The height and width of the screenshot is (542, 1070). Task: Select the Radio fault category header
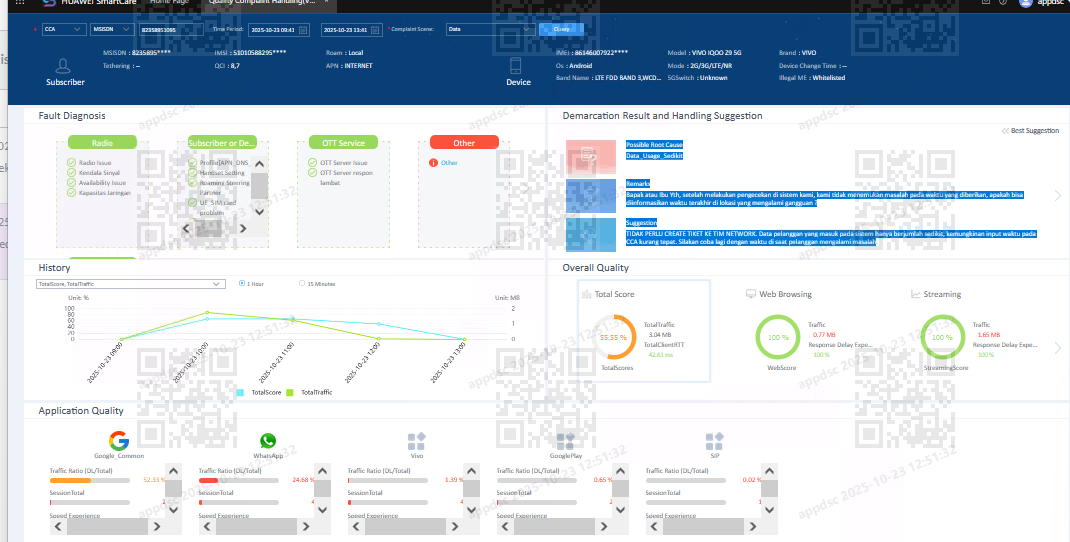102,143
